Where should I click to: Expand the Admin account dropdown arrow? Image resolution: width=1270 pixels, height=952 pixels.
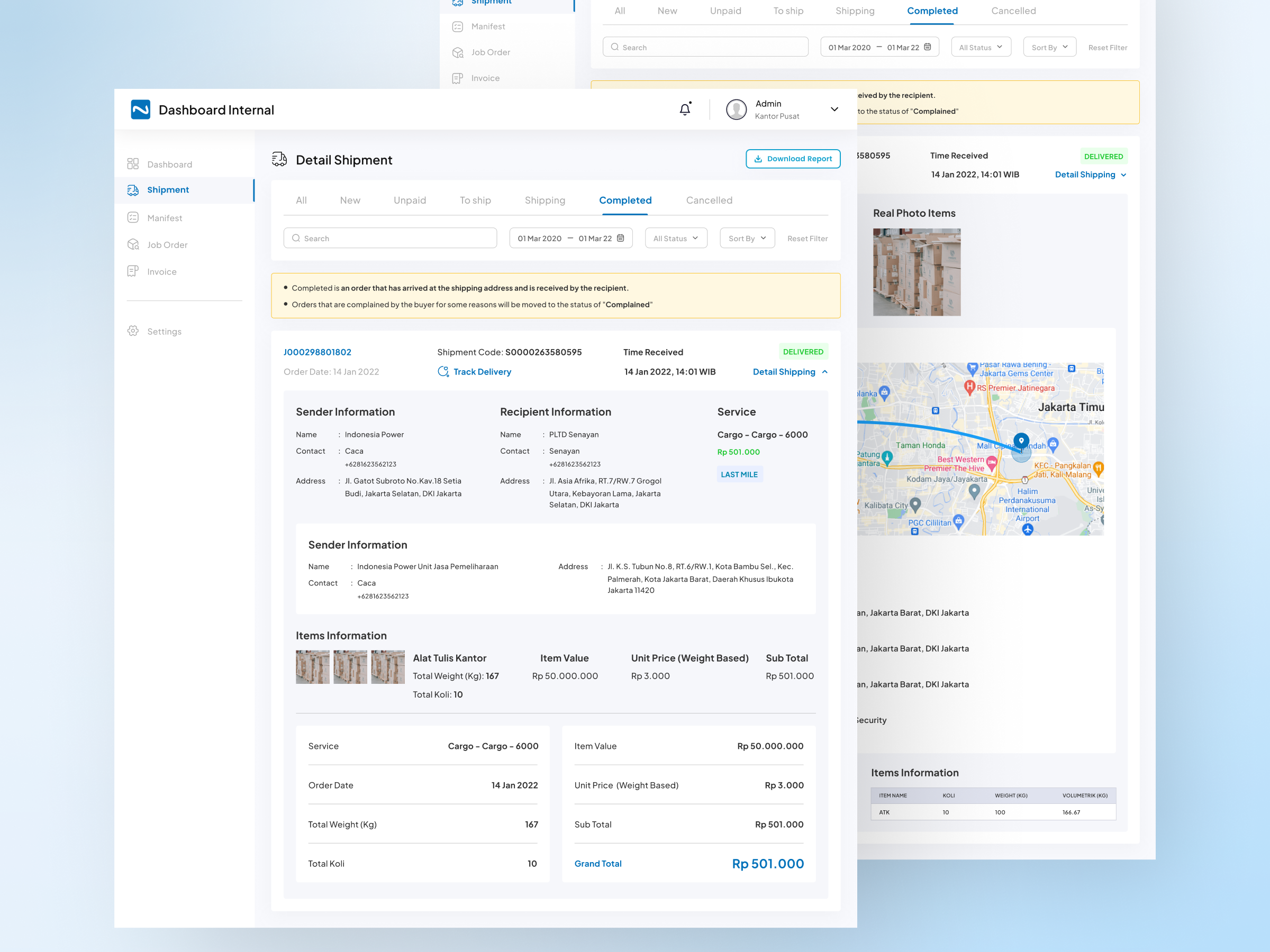click(834, 109)
